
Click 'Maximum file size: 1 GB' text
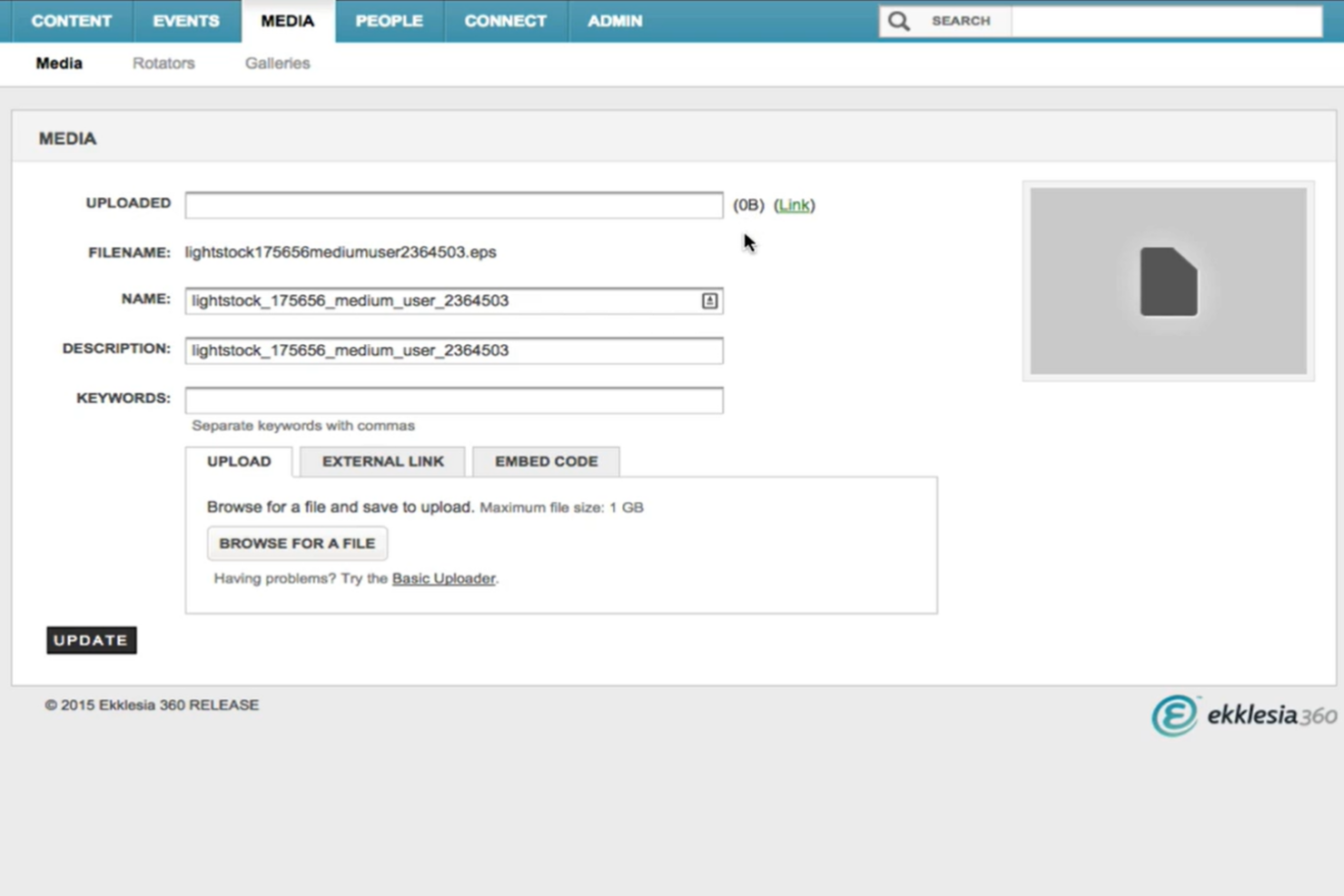561,507
